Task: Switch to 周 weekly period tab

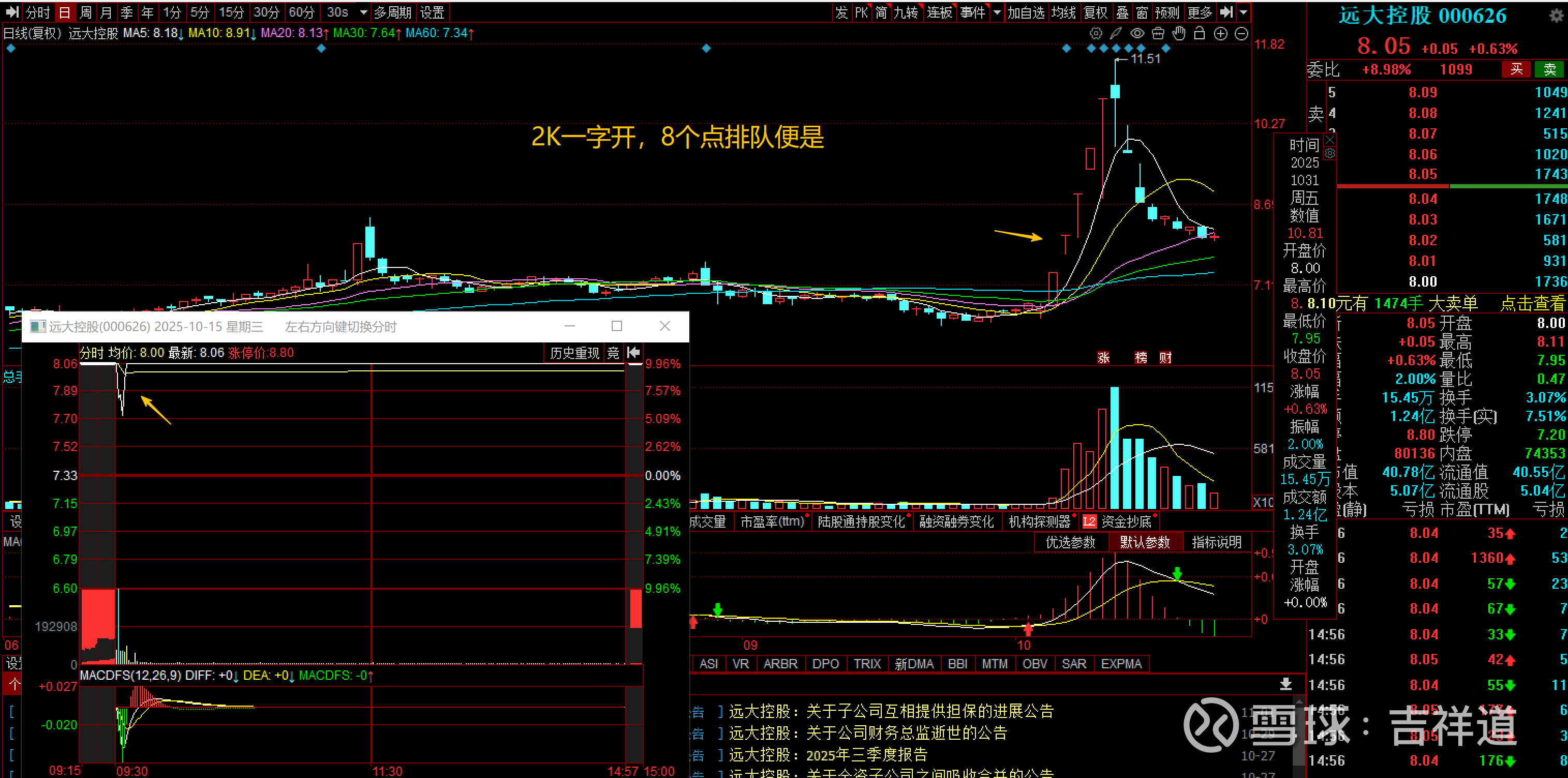Action: [86, 13]
